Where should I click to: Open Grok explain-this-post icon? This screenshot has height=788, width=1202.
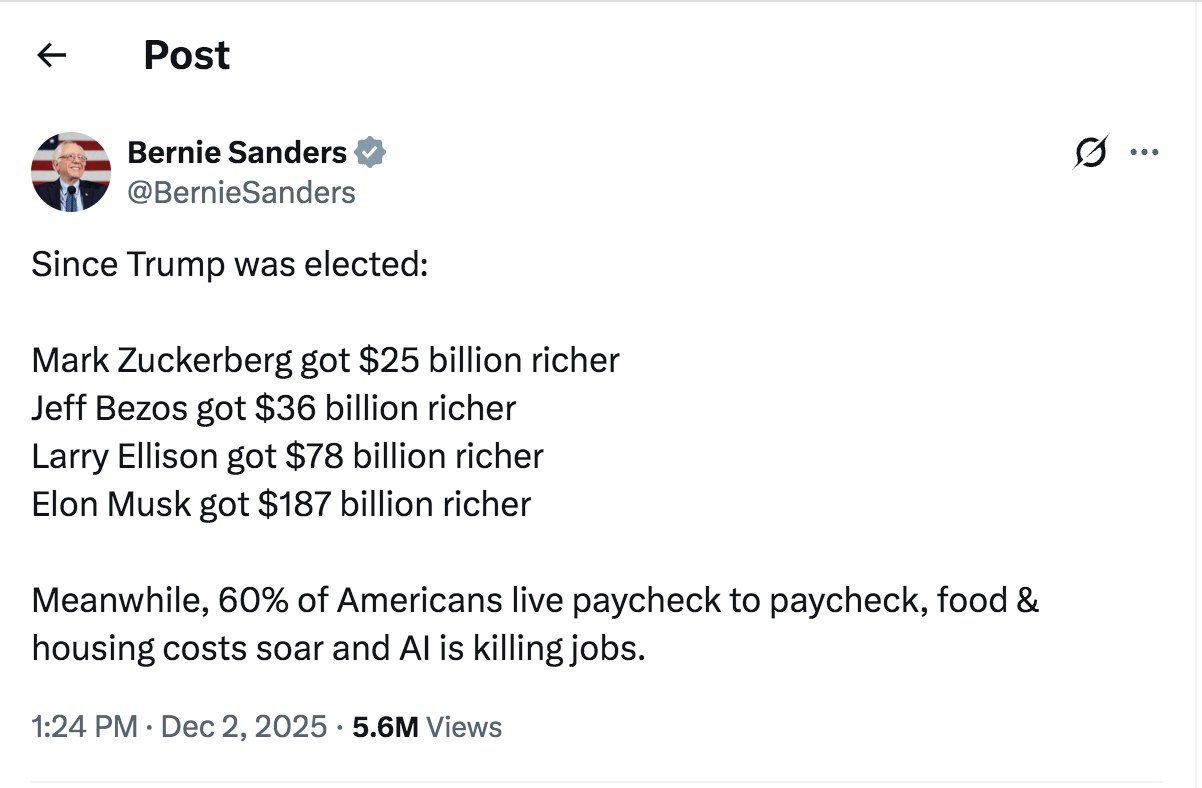1091,153
